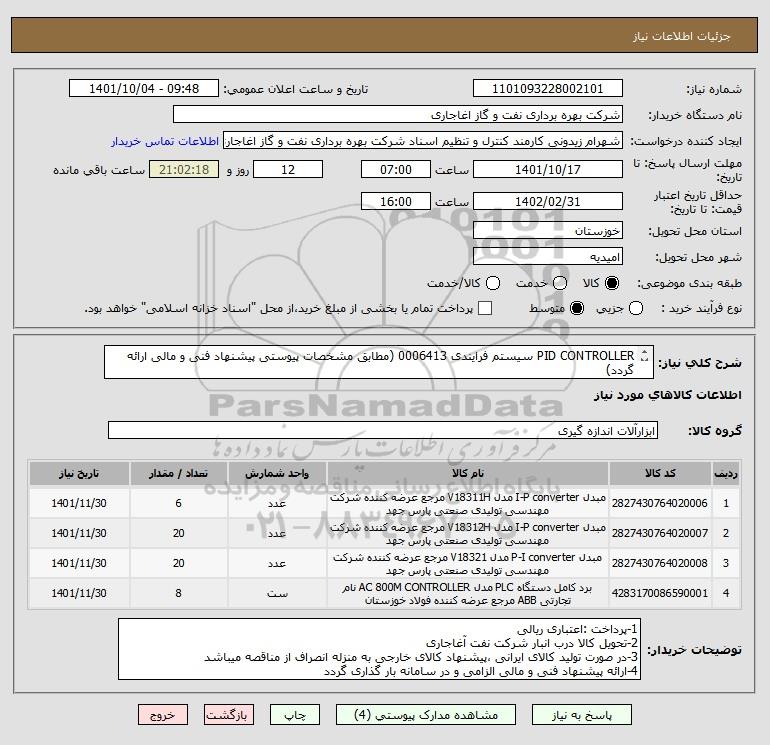This screenshot has height=745, width=770.
Task: Click the 'تعداد / مقدار' column header
Action: 178,473
